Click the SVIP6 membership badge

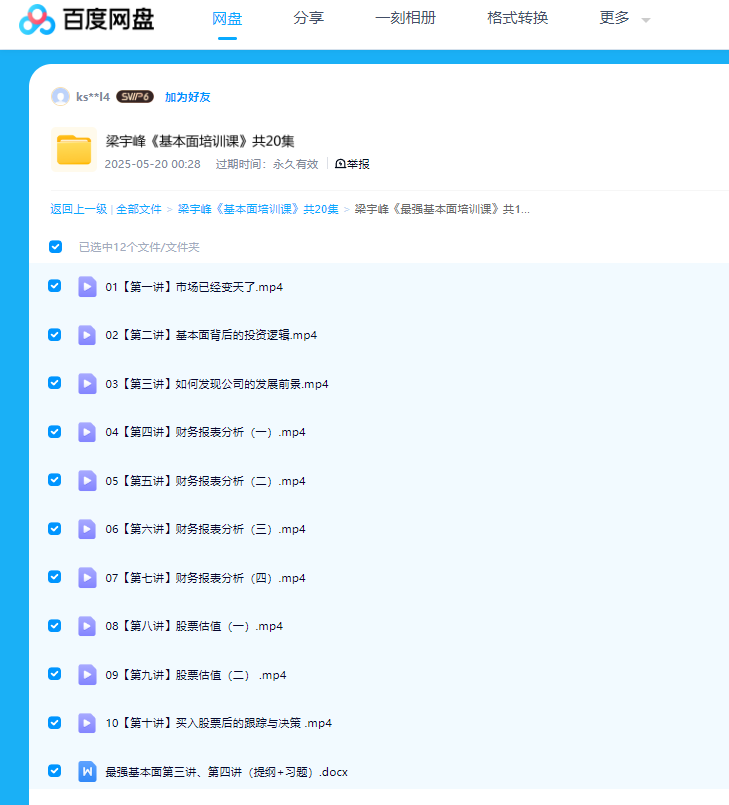coord(135,97)
